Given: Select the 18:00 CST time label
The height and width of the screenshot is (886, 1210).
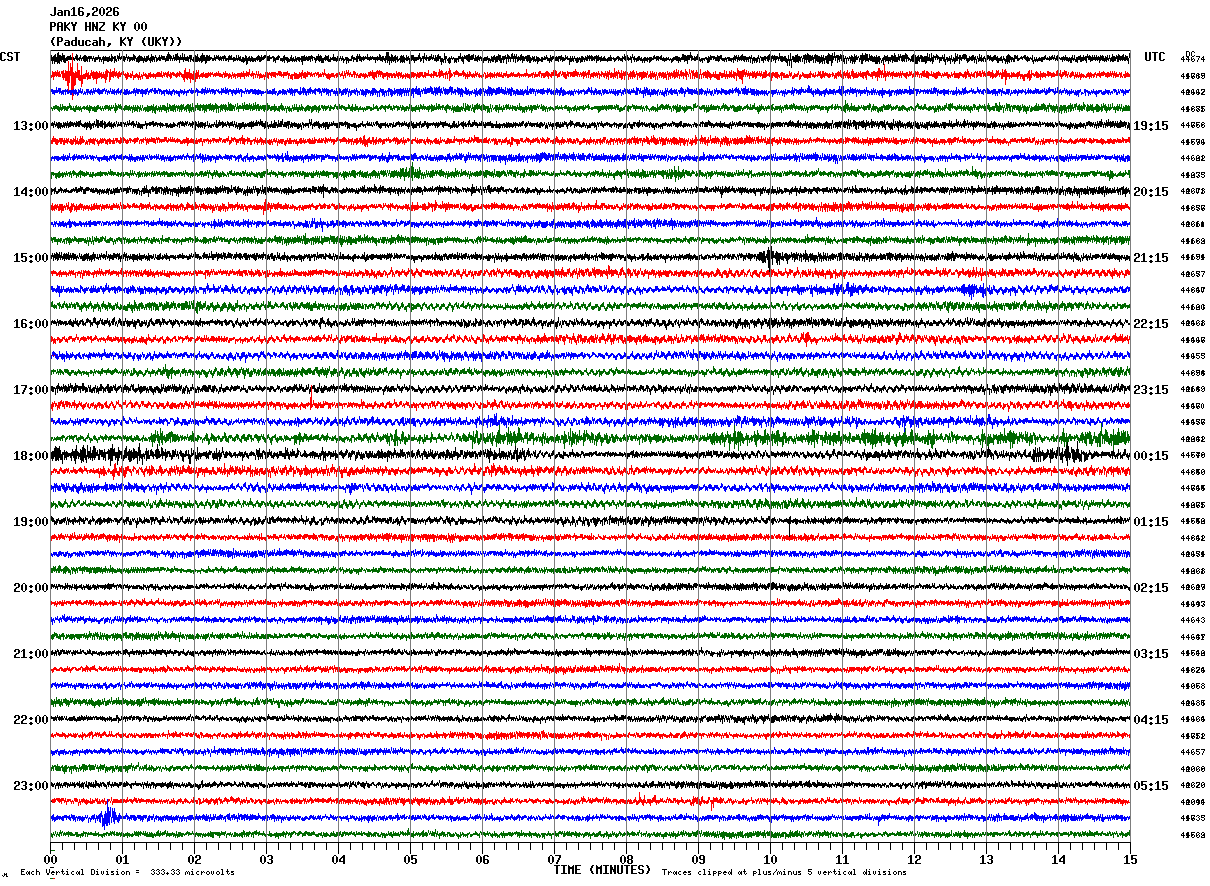Looking at the screenshot, I should tap(31, 456).
